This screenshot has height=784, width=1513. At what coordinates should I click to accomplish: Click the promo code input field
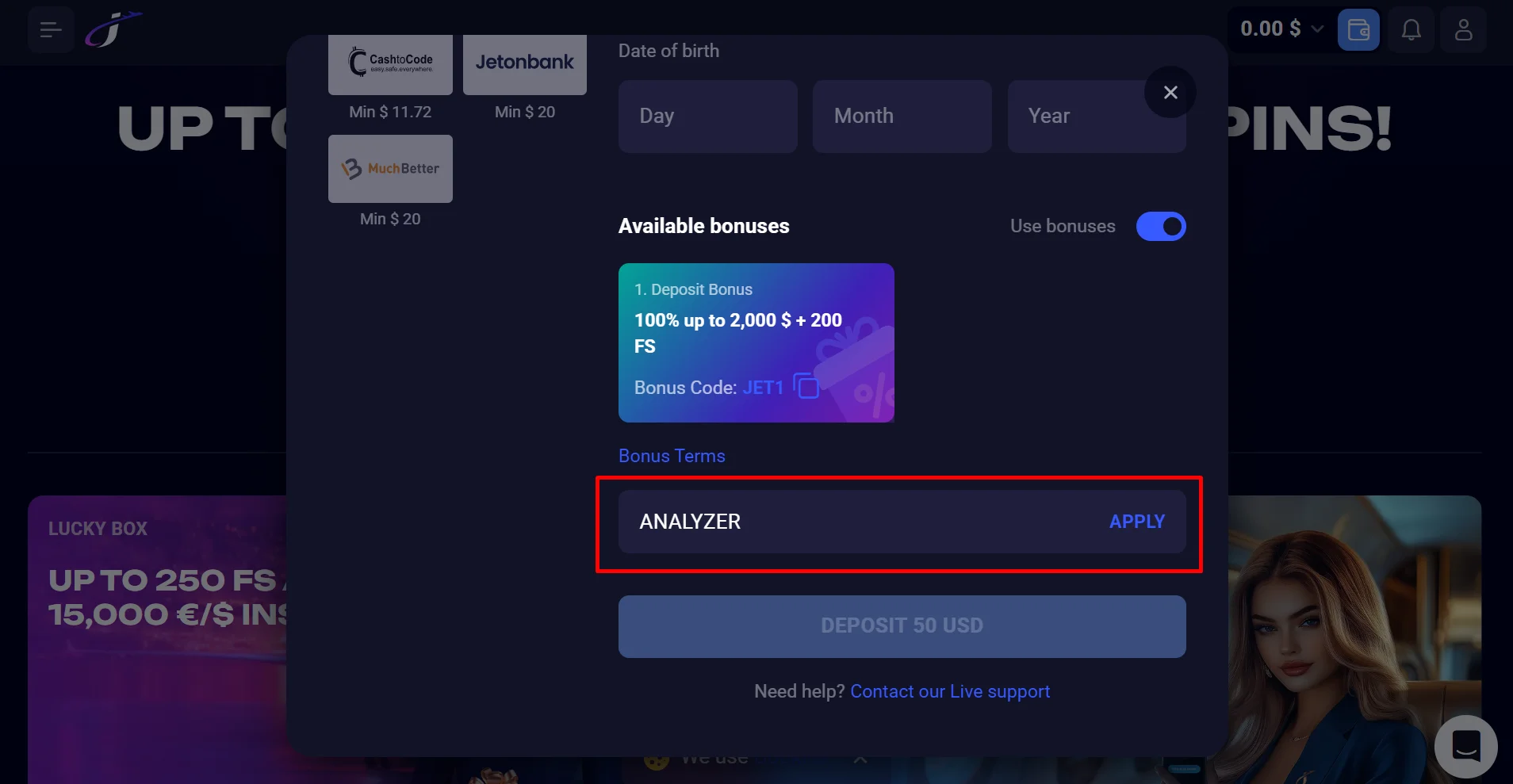tap(856, 522)
